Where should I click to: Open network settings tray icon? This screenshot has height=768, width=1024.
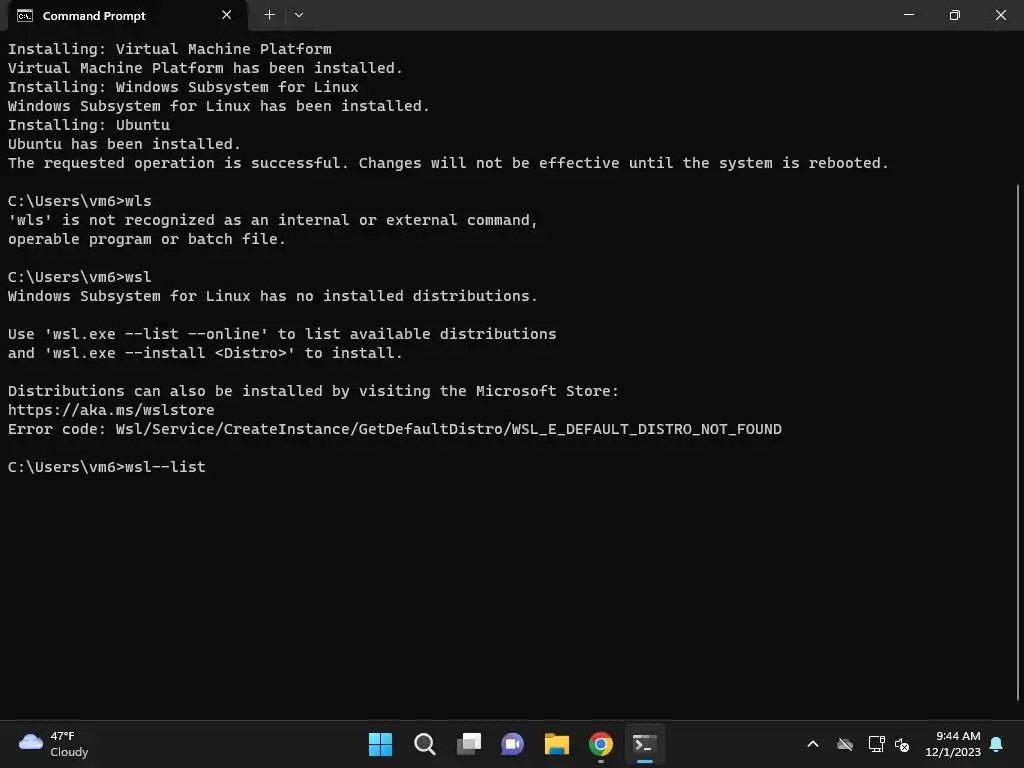[876, 744]
